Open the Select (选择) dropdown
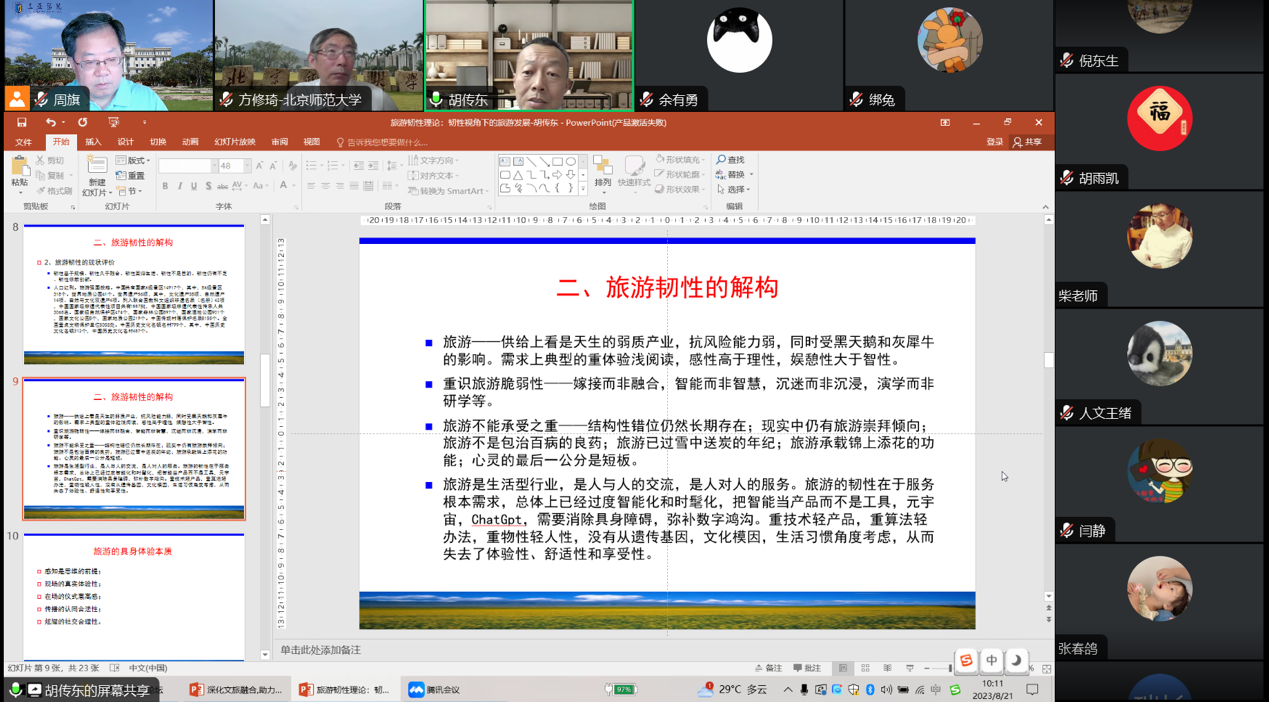 click(x=735, y=189)
